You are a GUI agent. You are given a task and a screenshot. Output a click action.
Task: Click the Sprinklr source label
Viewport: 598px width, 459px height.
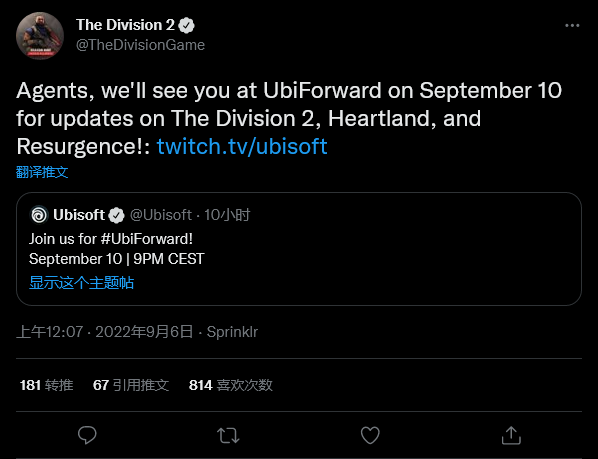232,332
